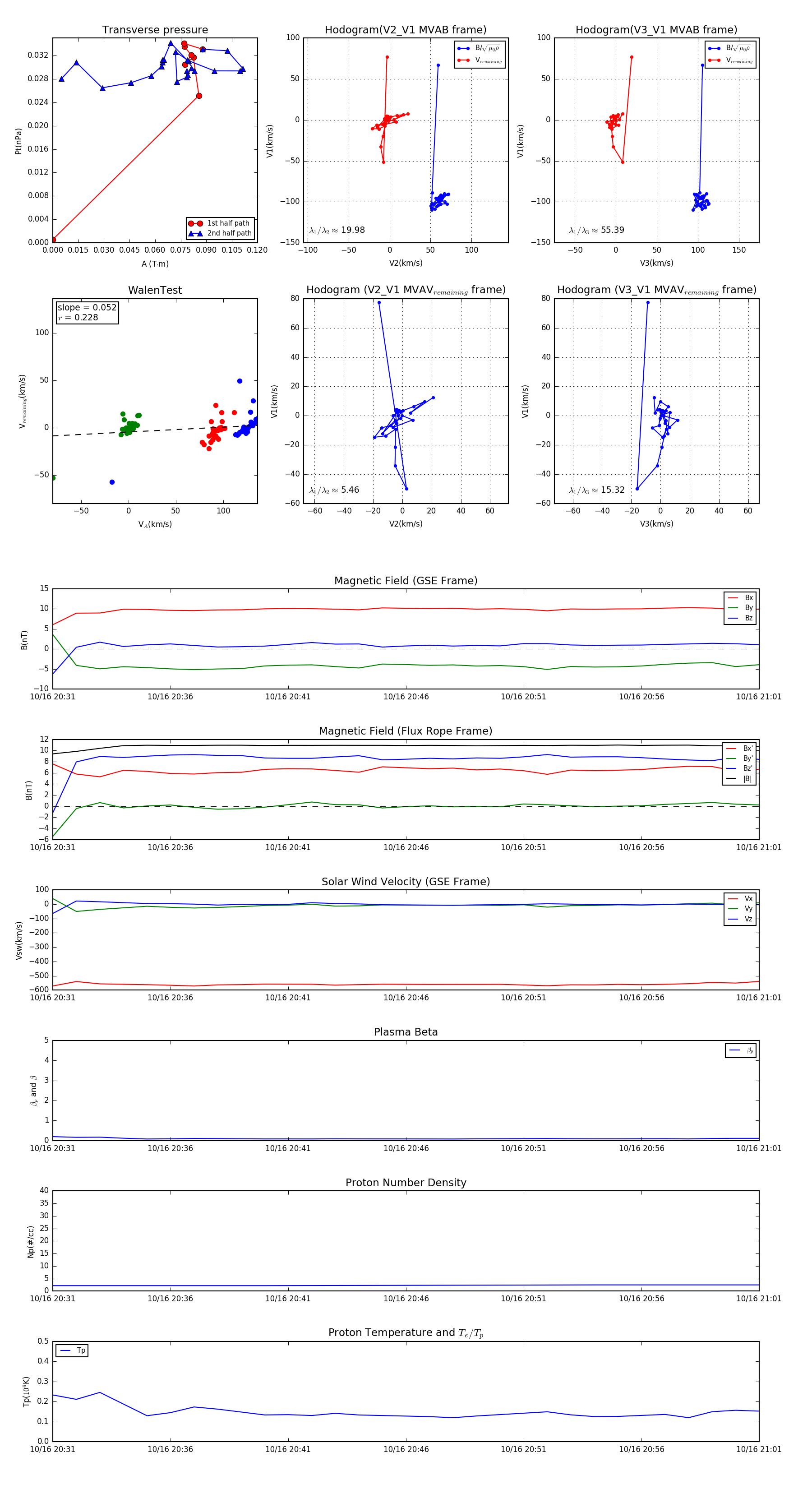Select the "Tp" legend entry
812x1489 pixels.
[72, 1350]
